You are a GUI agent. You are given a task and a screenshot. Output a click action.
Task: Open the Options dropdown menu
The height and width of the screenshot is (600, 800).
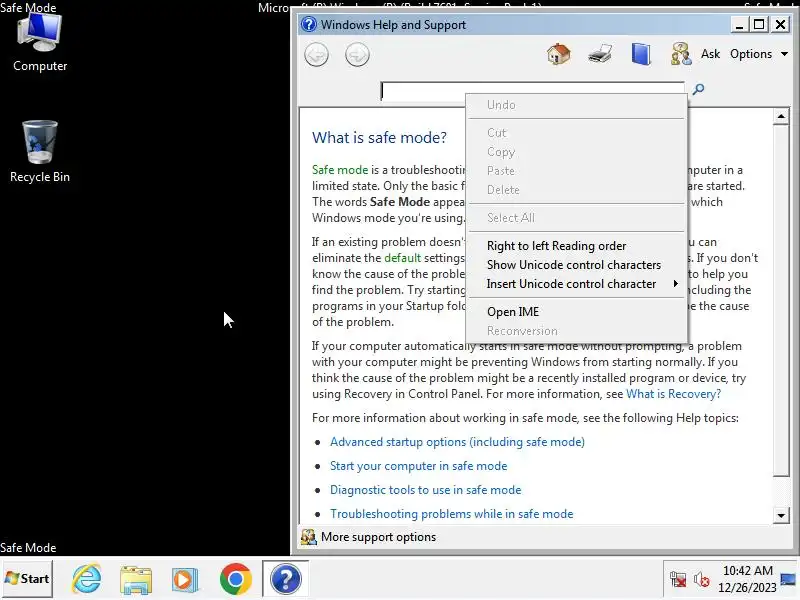[x=759, y=54]
